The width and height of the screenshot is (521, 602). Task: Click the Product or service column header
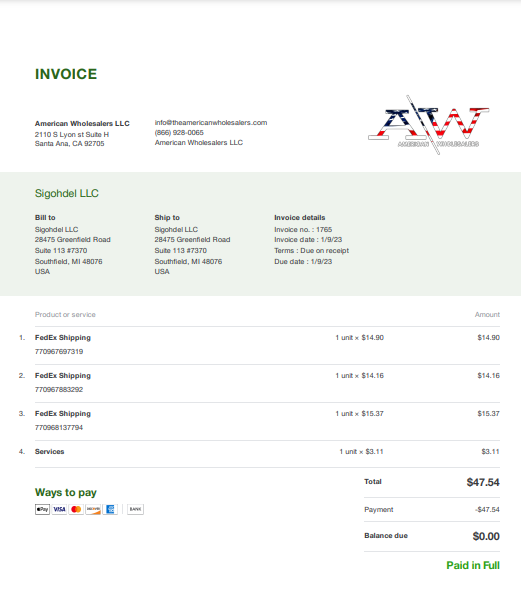(x=65, y=314)
